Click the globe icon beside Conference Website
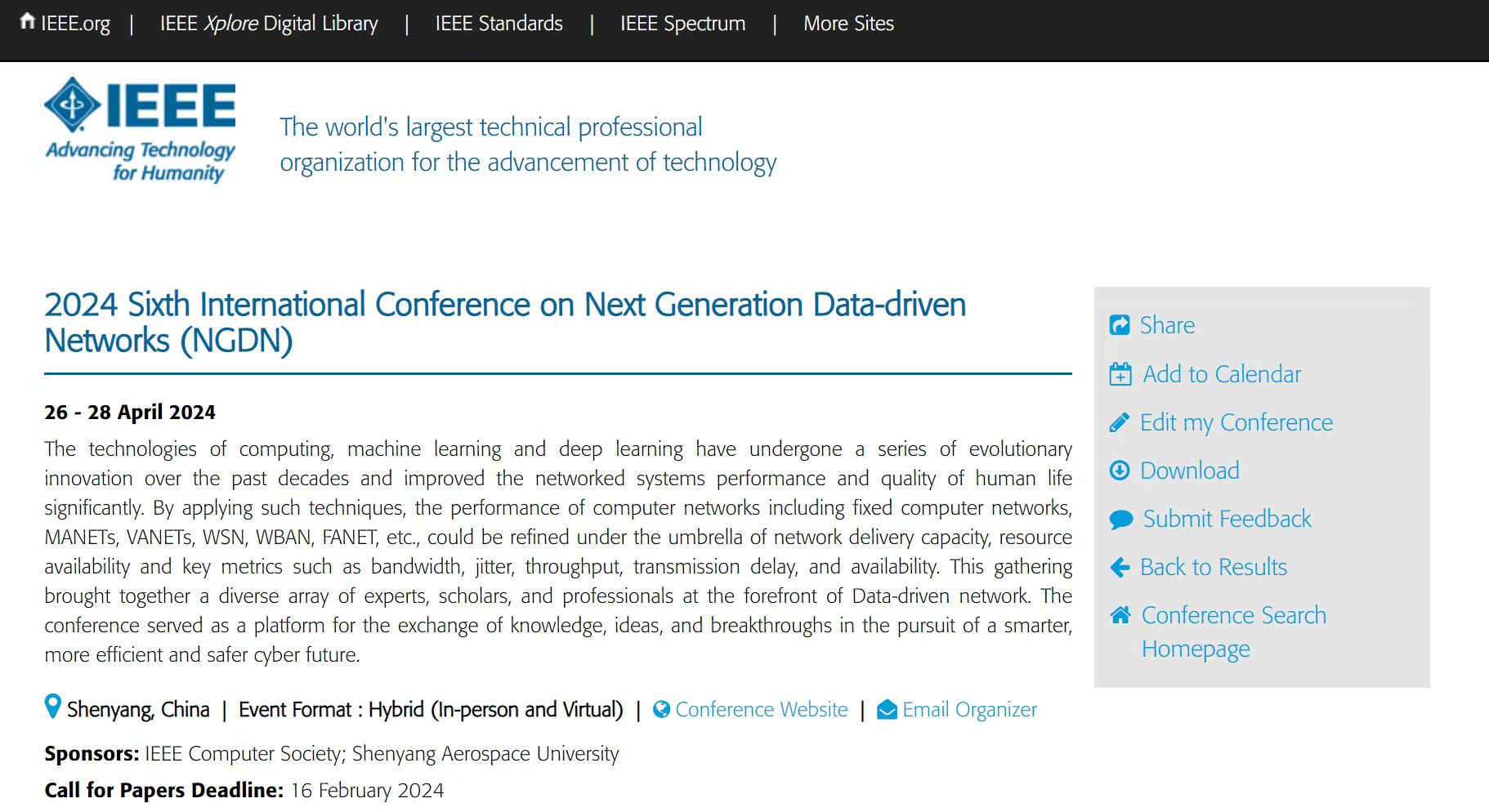 coord(662,709)
